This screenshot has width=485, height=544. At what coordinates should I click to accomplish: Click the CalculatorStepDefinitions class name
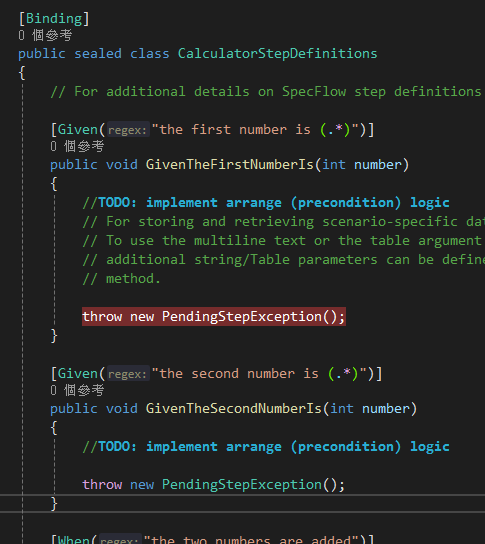[278, 54]
